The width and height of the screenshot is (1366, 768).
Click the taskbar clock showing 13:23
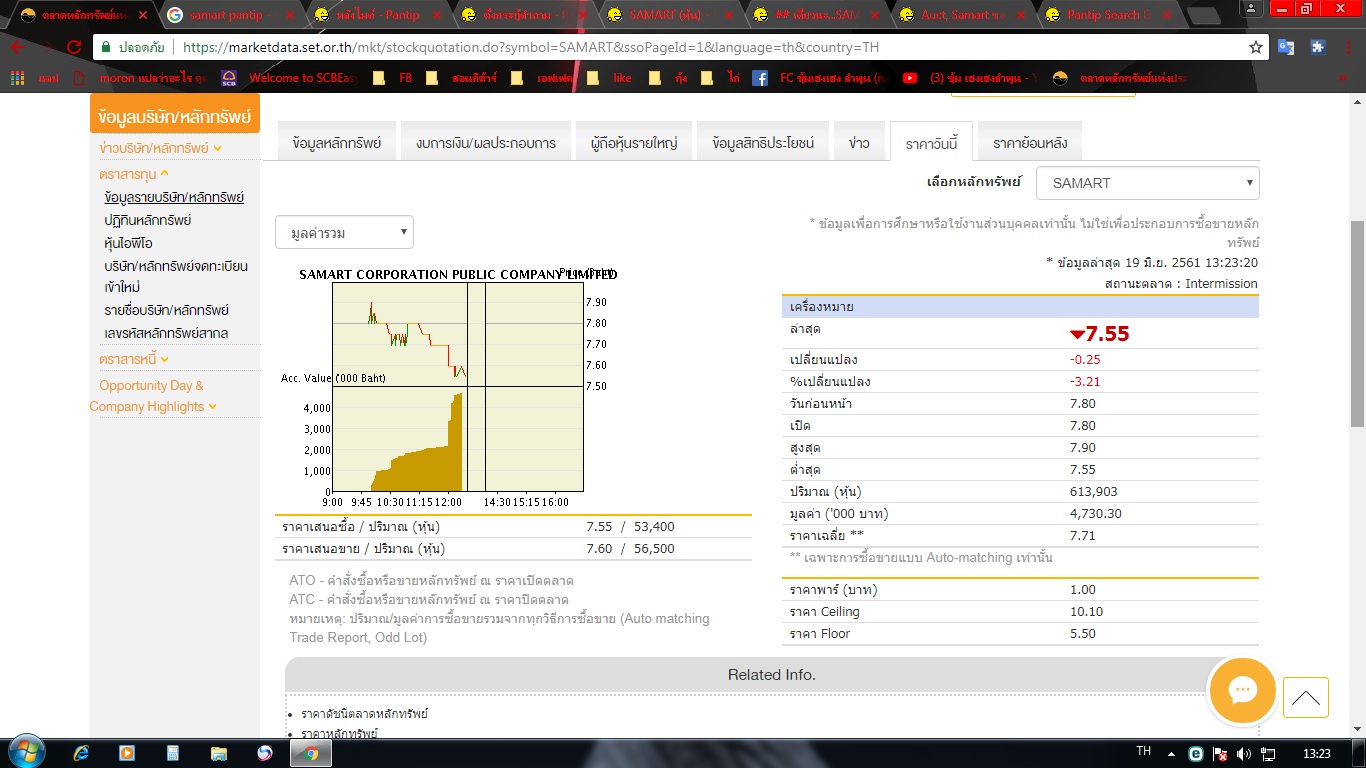tap(1318, 753)
